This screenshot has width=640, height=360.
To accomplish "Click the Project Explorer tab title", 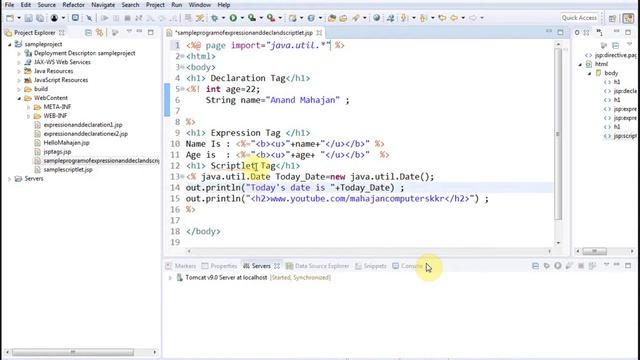I will (34, 33).
